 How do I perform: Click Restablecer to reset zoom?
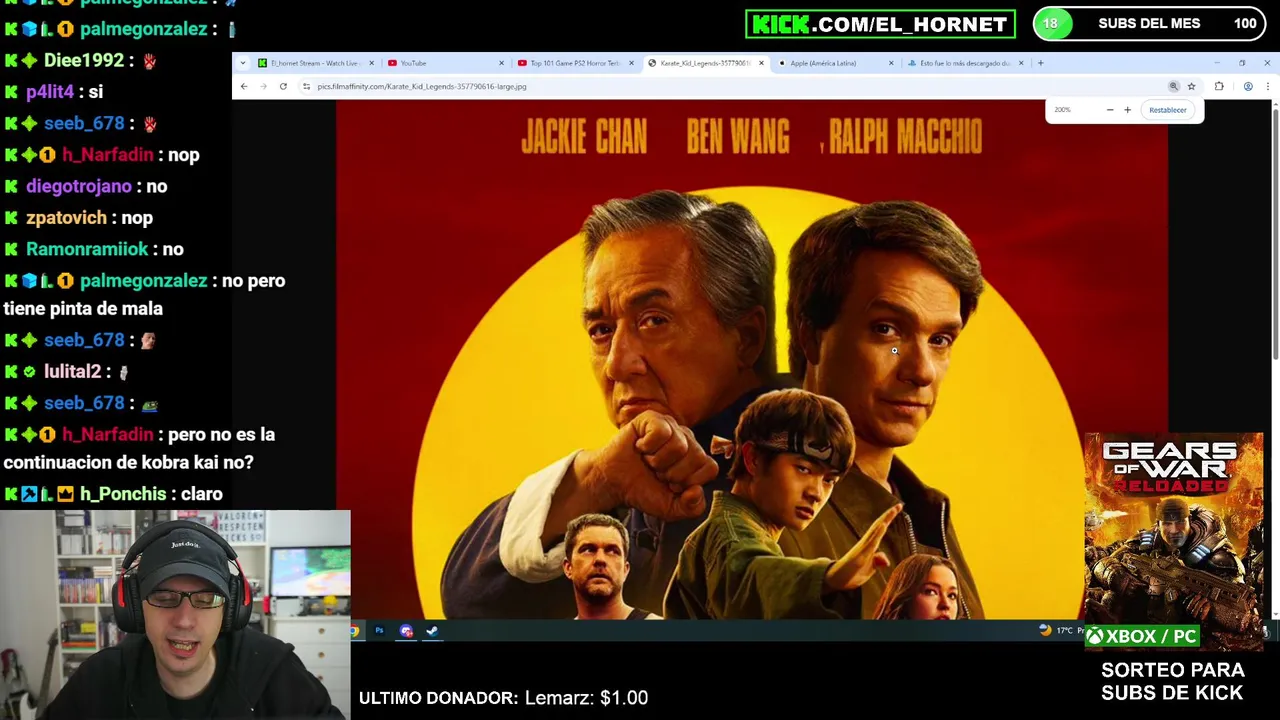pyautogui.click(x=1168, y=110)
